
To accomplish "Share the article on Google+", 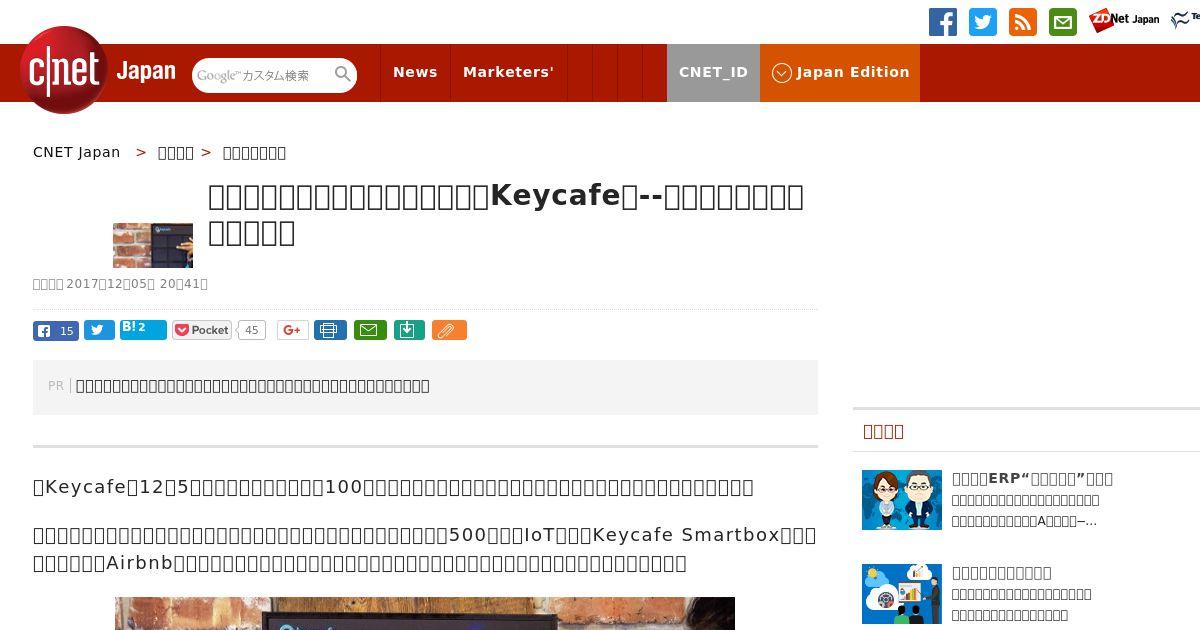I will (x=293, y=330).
